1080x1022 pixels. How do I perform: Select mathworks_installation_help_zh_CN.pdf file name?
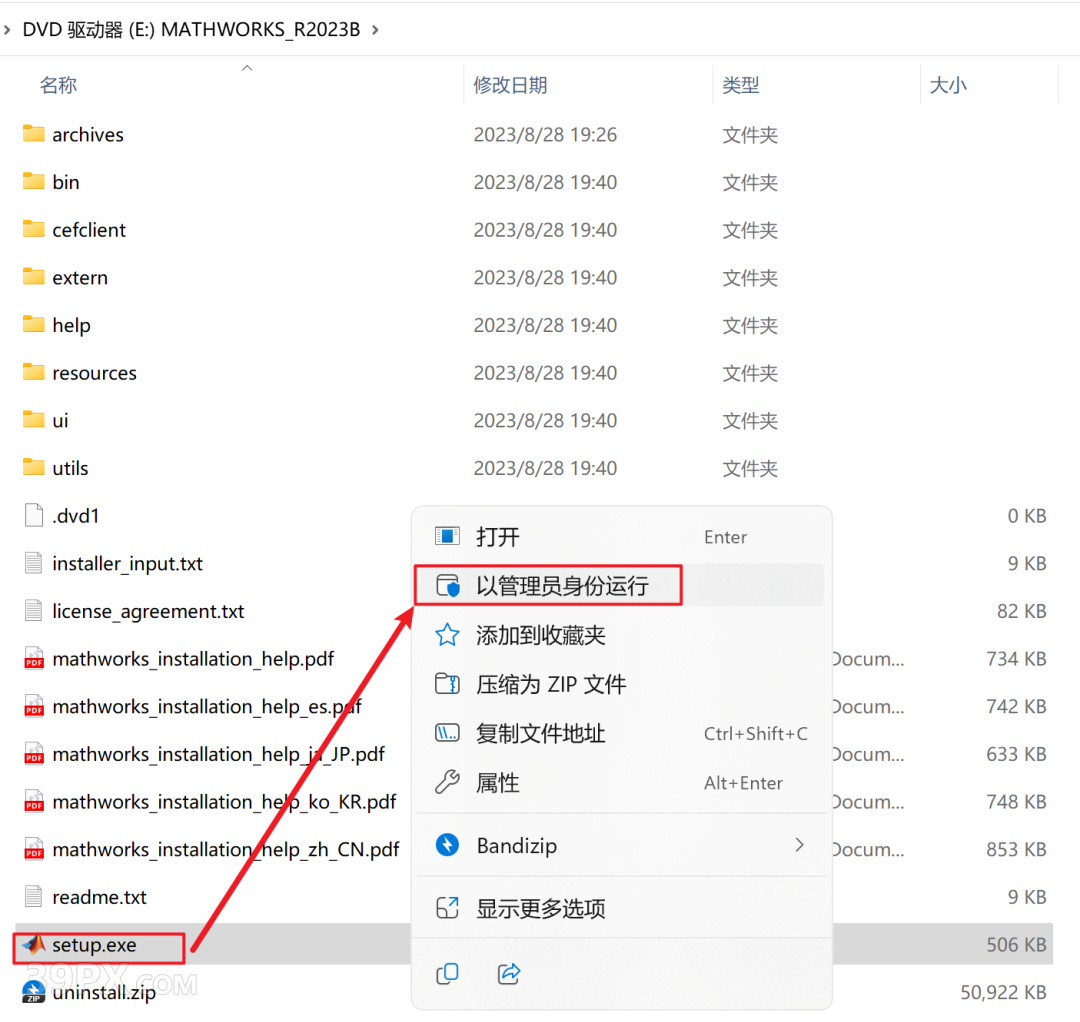226,850
